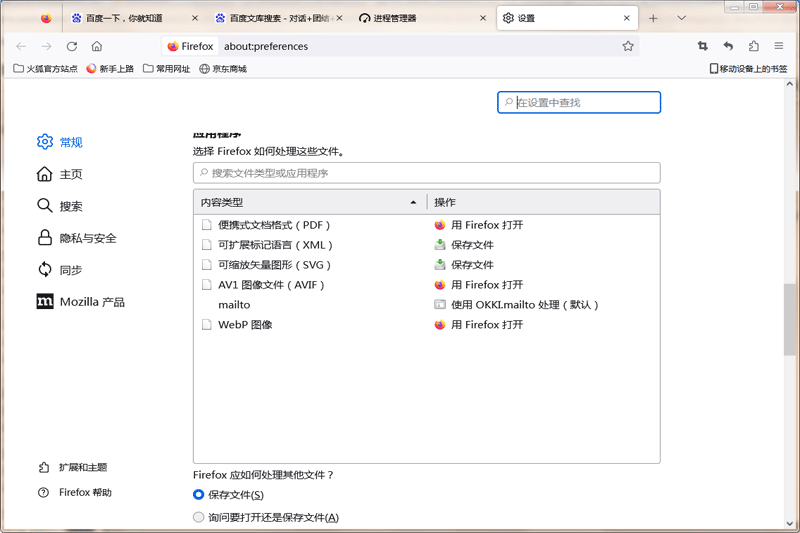Select the AV1 图像文件 (AVIF) row
Viewport: 800px width, 533px height.
pos(427,285)
